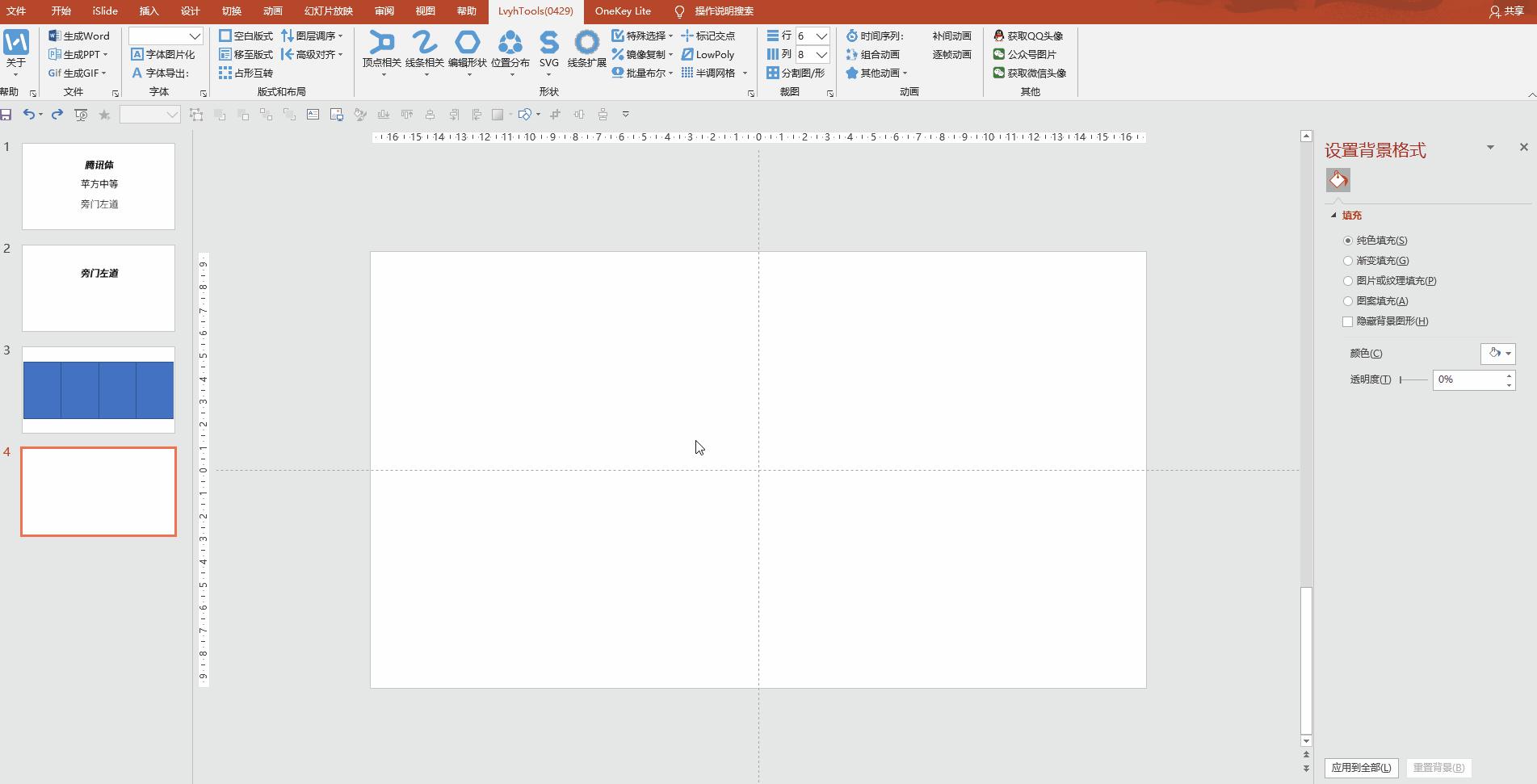Enable 隐藏背景图形 checkbox

[1348, 321]
